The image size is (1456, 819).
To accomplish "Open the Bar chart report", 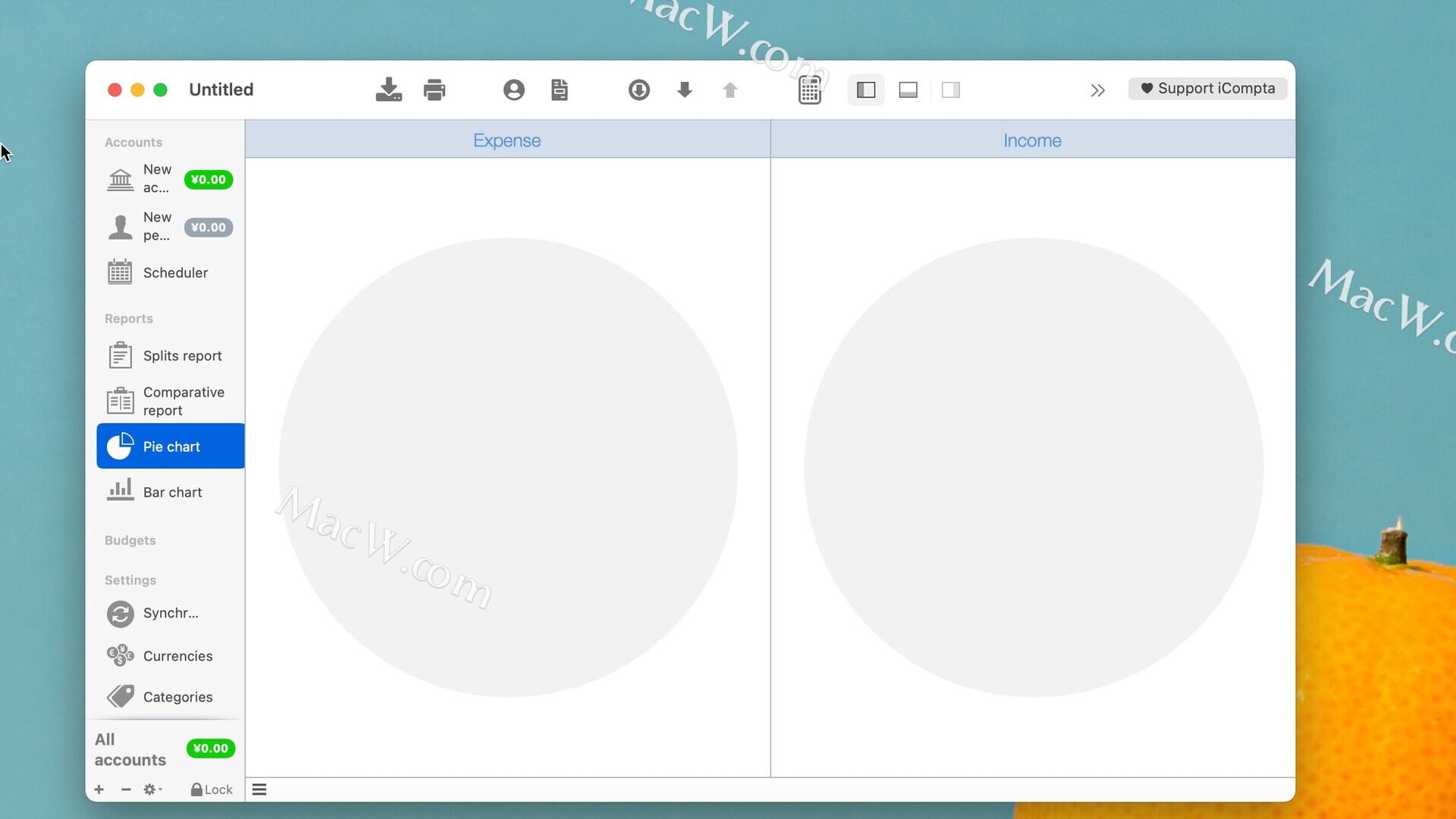I will pos(171,492).
